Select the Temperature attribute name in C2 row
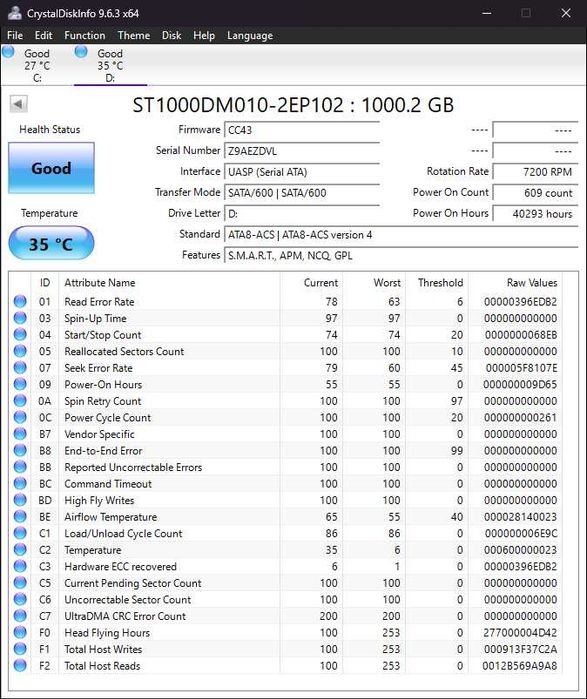The image size is (587, 699). (93, 550)
